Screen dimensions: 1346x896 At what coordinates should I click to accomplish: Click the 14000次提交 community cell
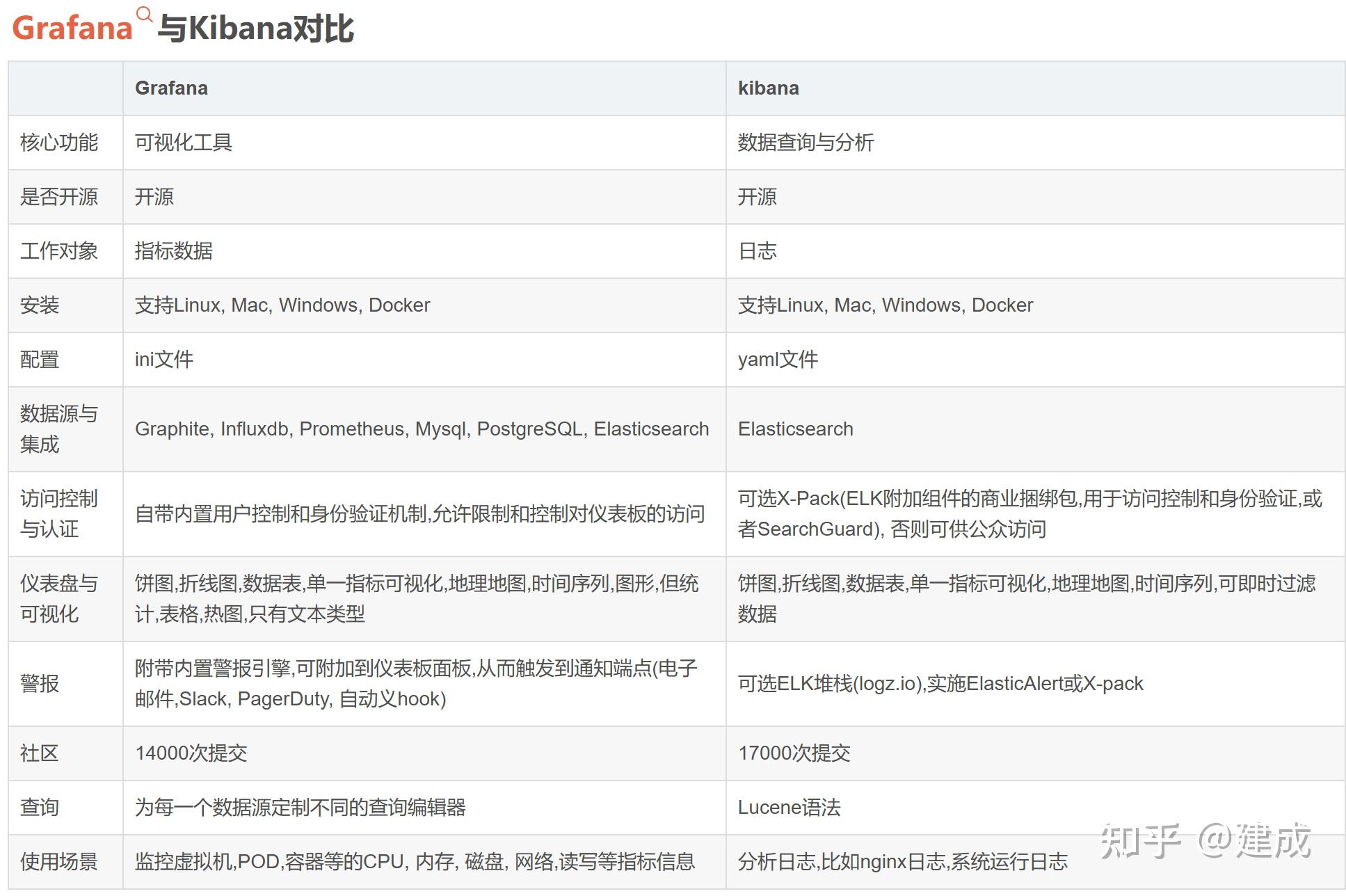coord(191,753)
